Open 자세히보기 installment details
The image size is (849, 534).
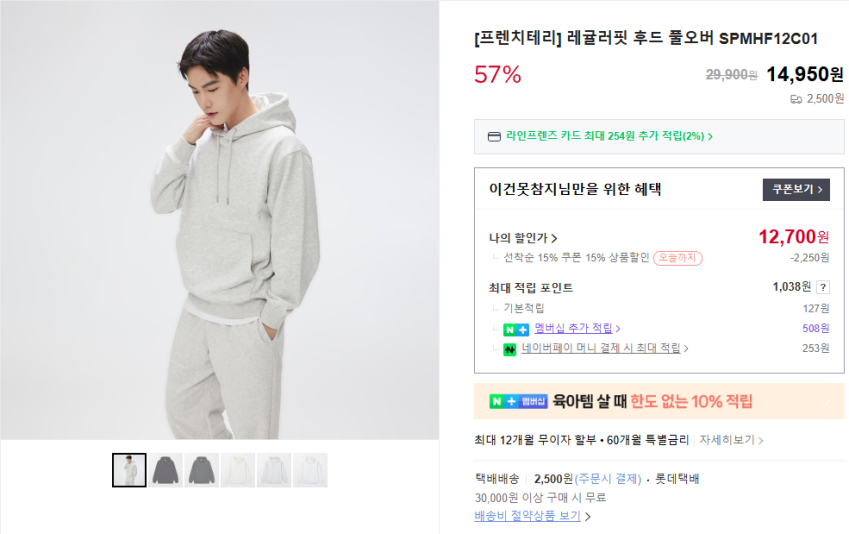pos(732,440)
